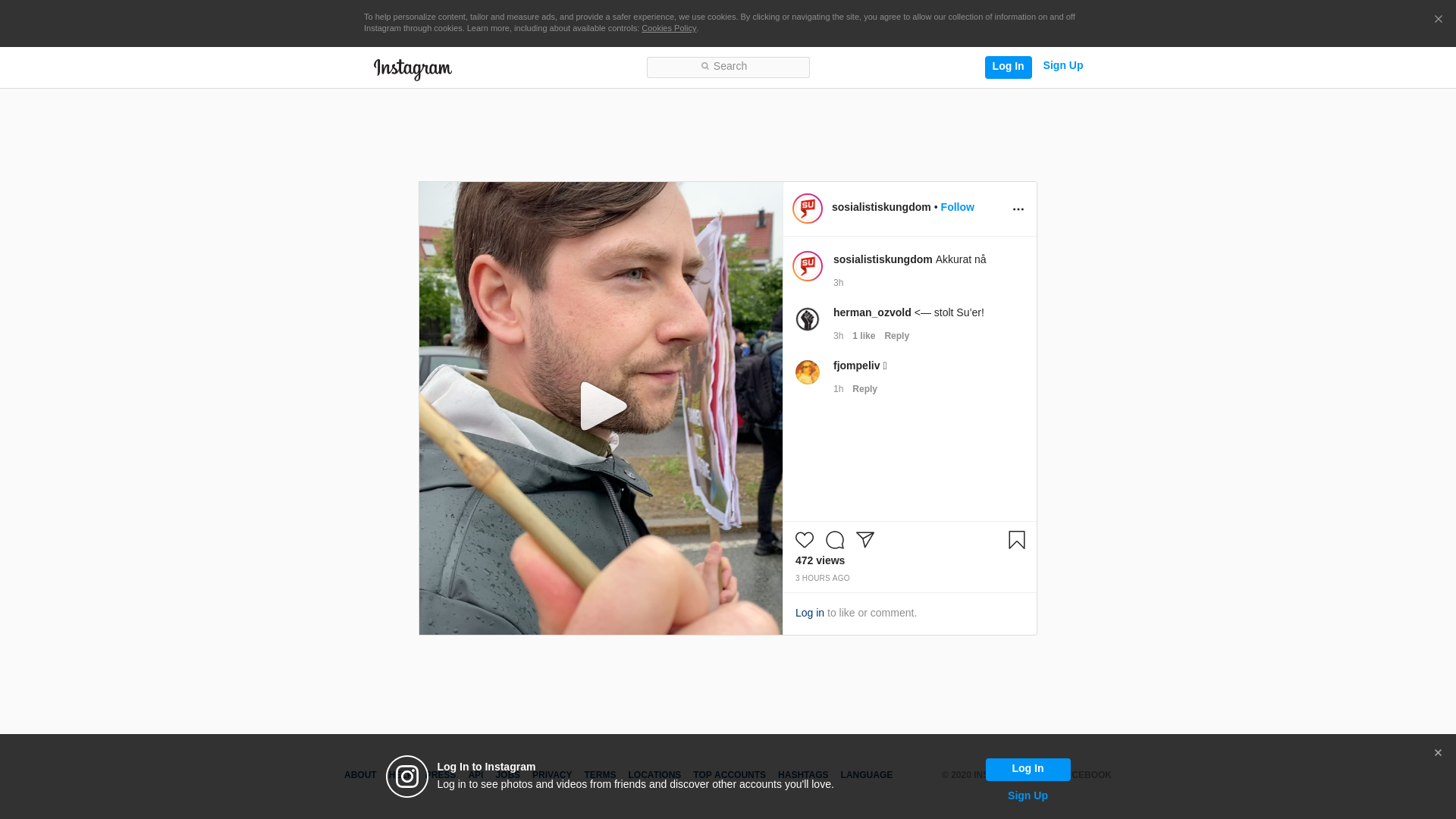The width and height of the screenshot is (1456, 819).
Task: Open the LOCATIONS footer link
Action: (654, 775)
